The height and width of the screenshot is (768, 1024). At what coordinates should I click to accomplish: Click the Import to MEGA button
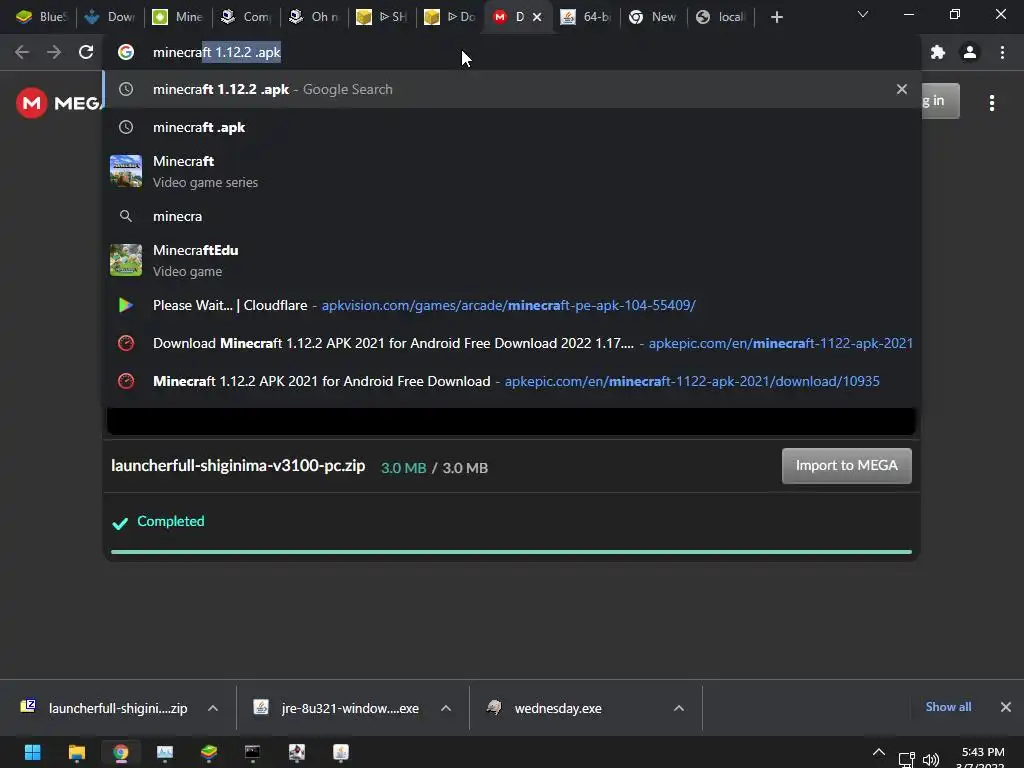click(846, 466)
